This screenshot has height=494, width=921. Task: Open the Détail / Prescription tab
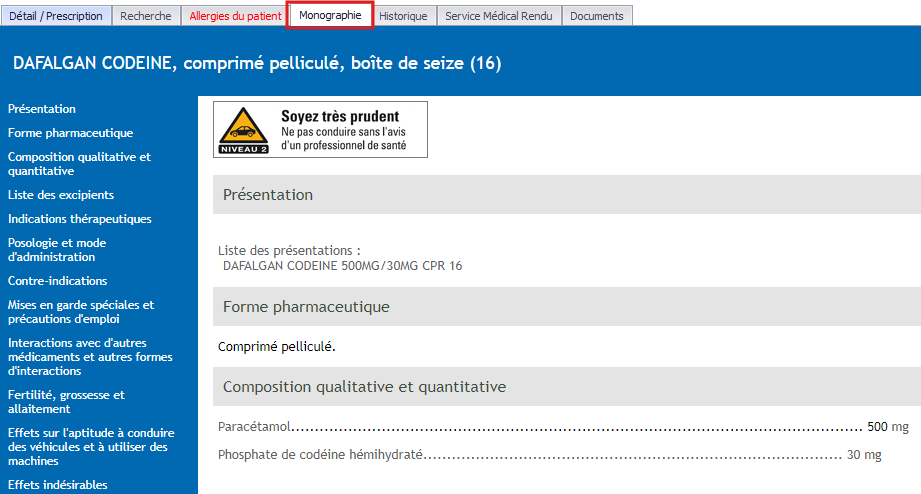click(x=56, y=16)
